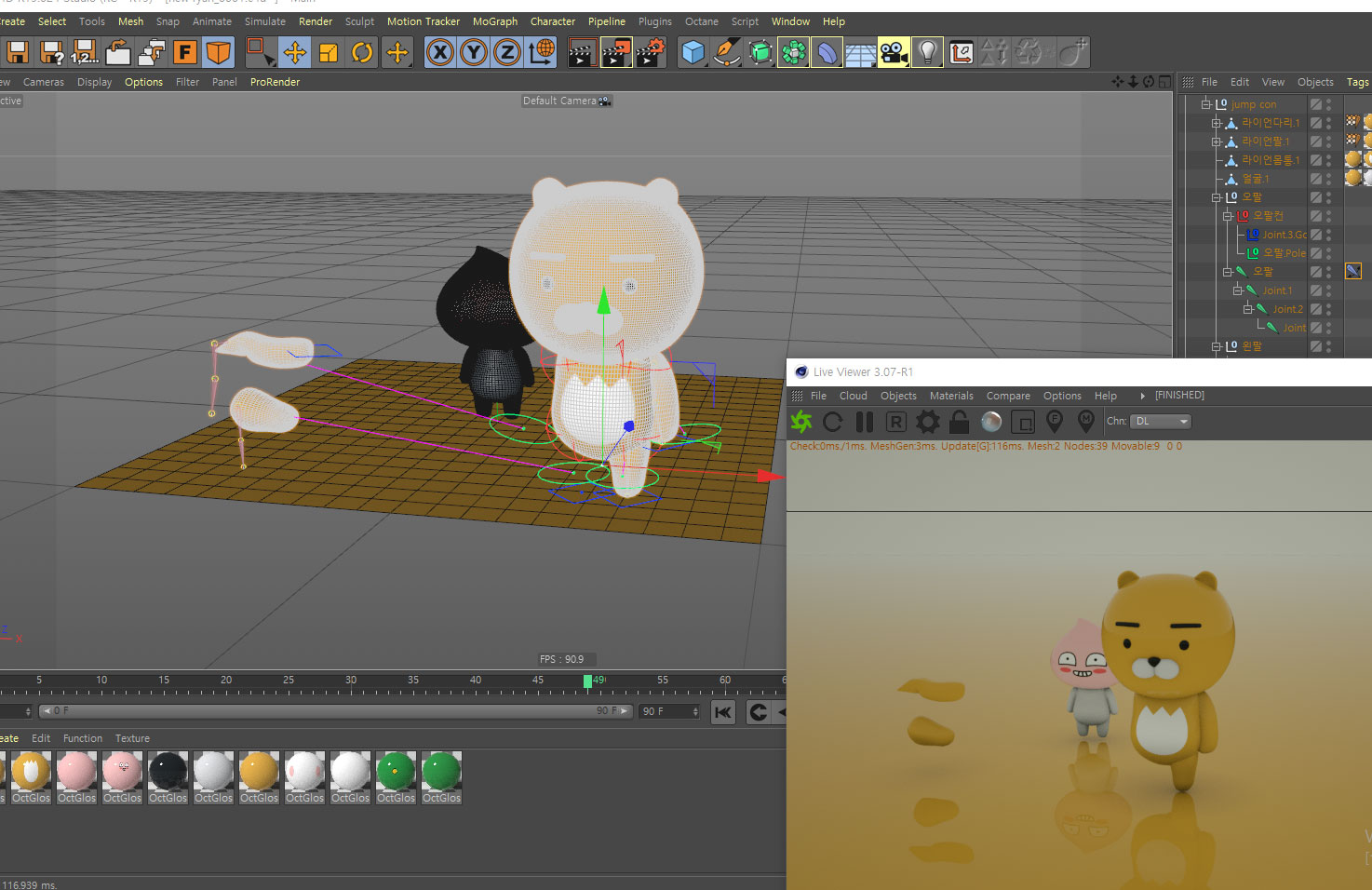Open viewport Cameras menu
The height and width of the screenshot is (890, 1372).
pos(44,82)
